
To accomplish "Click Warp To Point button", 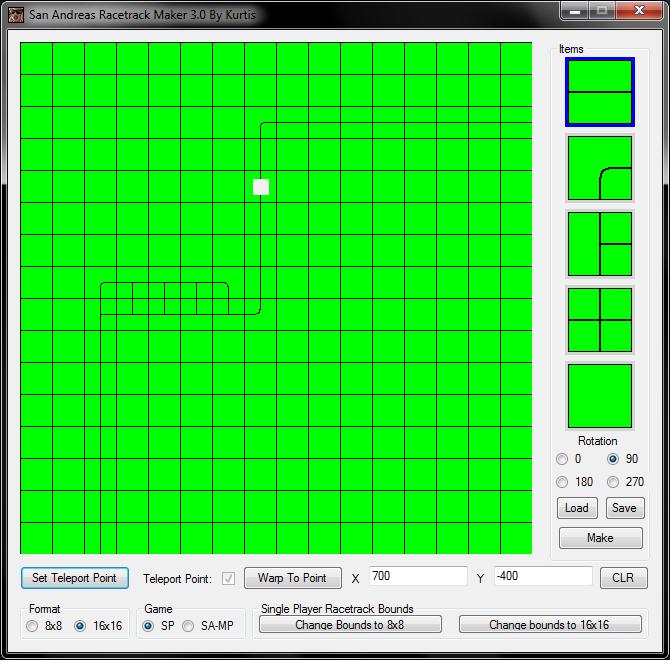I will pos(293,578).
